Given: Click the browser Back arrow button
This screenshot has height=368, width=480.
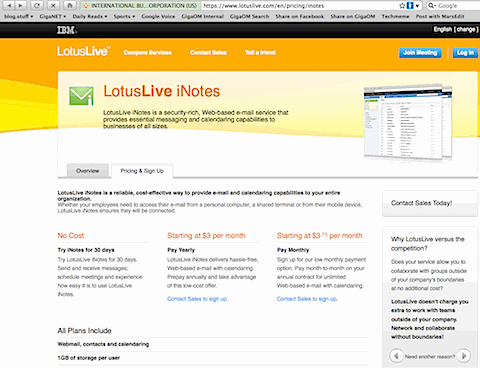Looking at the screenshot, I should click(10, 5).
